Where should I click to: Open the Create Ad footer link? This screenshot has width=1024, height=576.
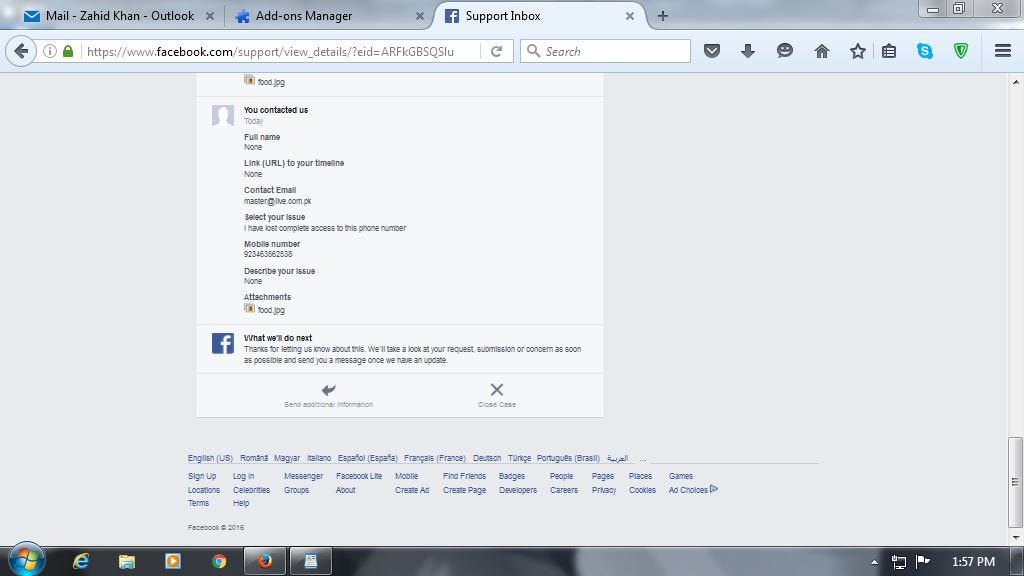tap(412, 490)
